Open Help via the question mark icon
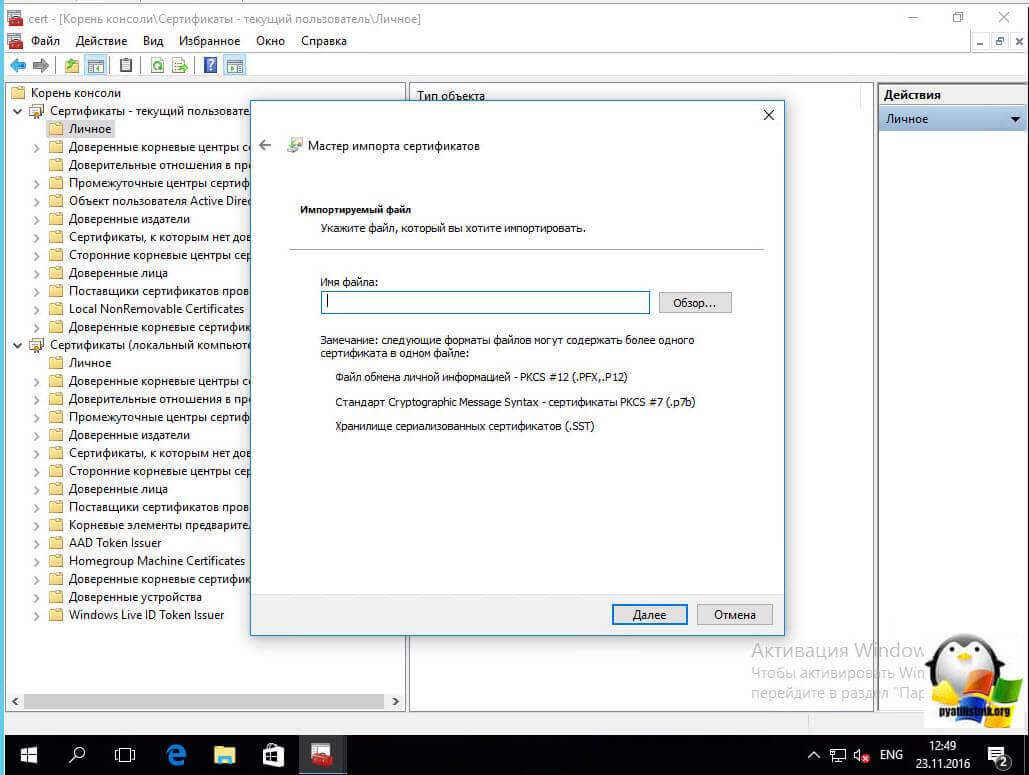The width and height of the screenshot is (1029, 775). tap(210, 66)
